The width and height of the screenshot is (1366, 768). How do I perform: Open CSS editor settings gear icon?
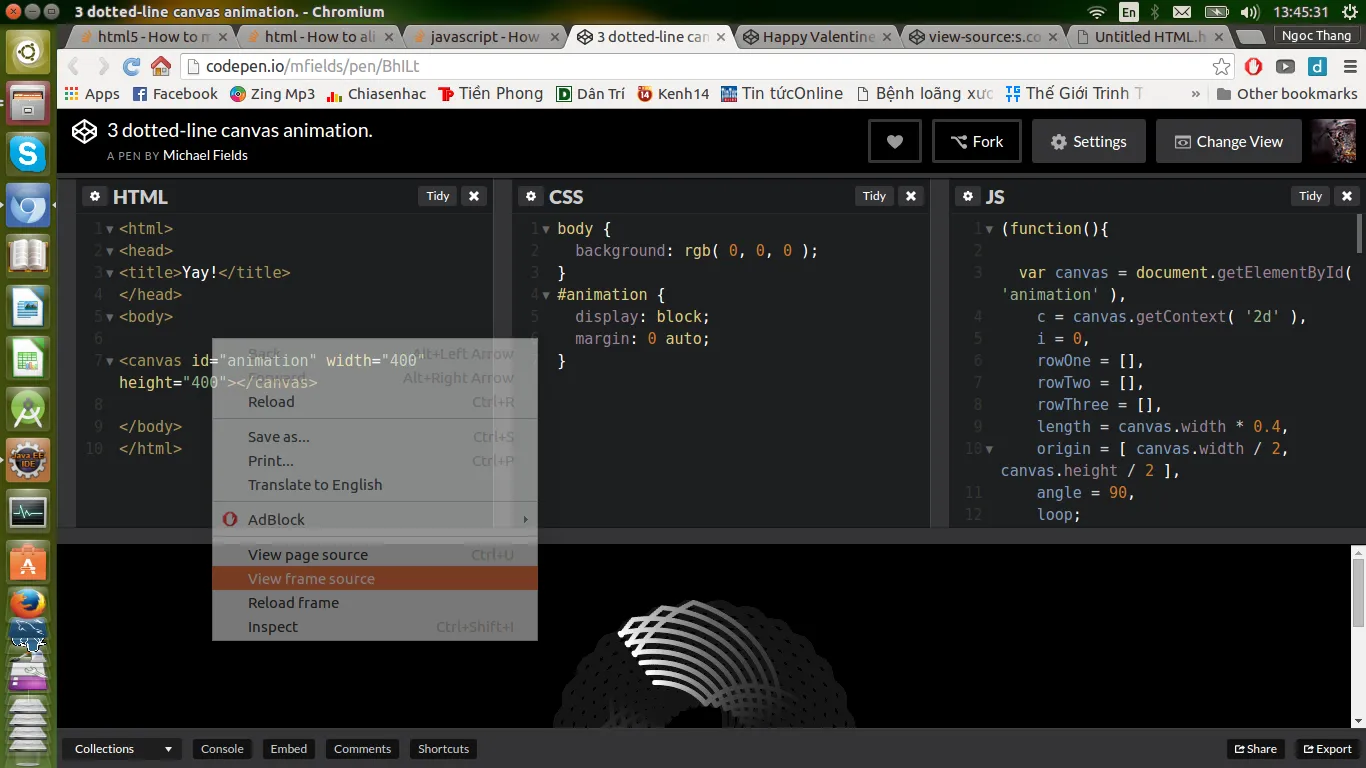pyautogui.click(x=531, y=196)
